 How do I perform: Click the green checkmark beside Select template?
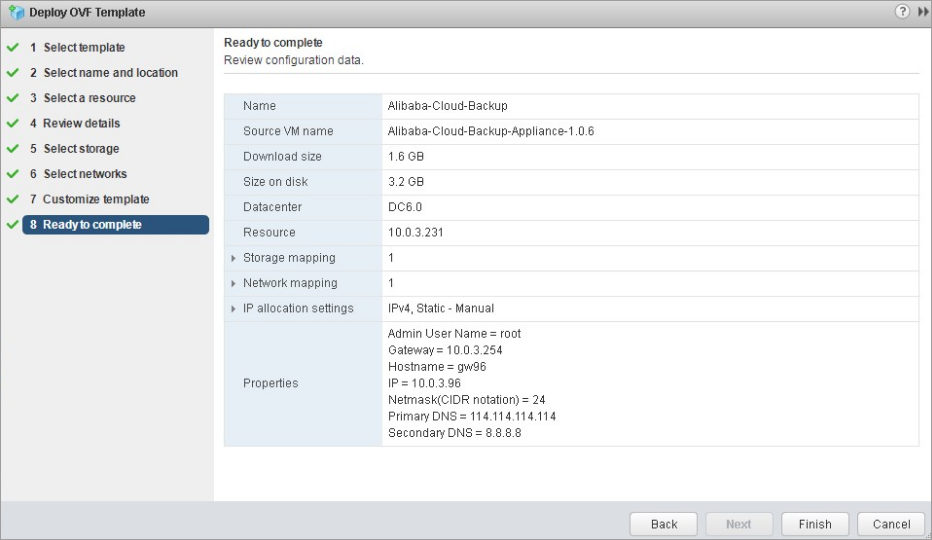[x=13, y=47]
